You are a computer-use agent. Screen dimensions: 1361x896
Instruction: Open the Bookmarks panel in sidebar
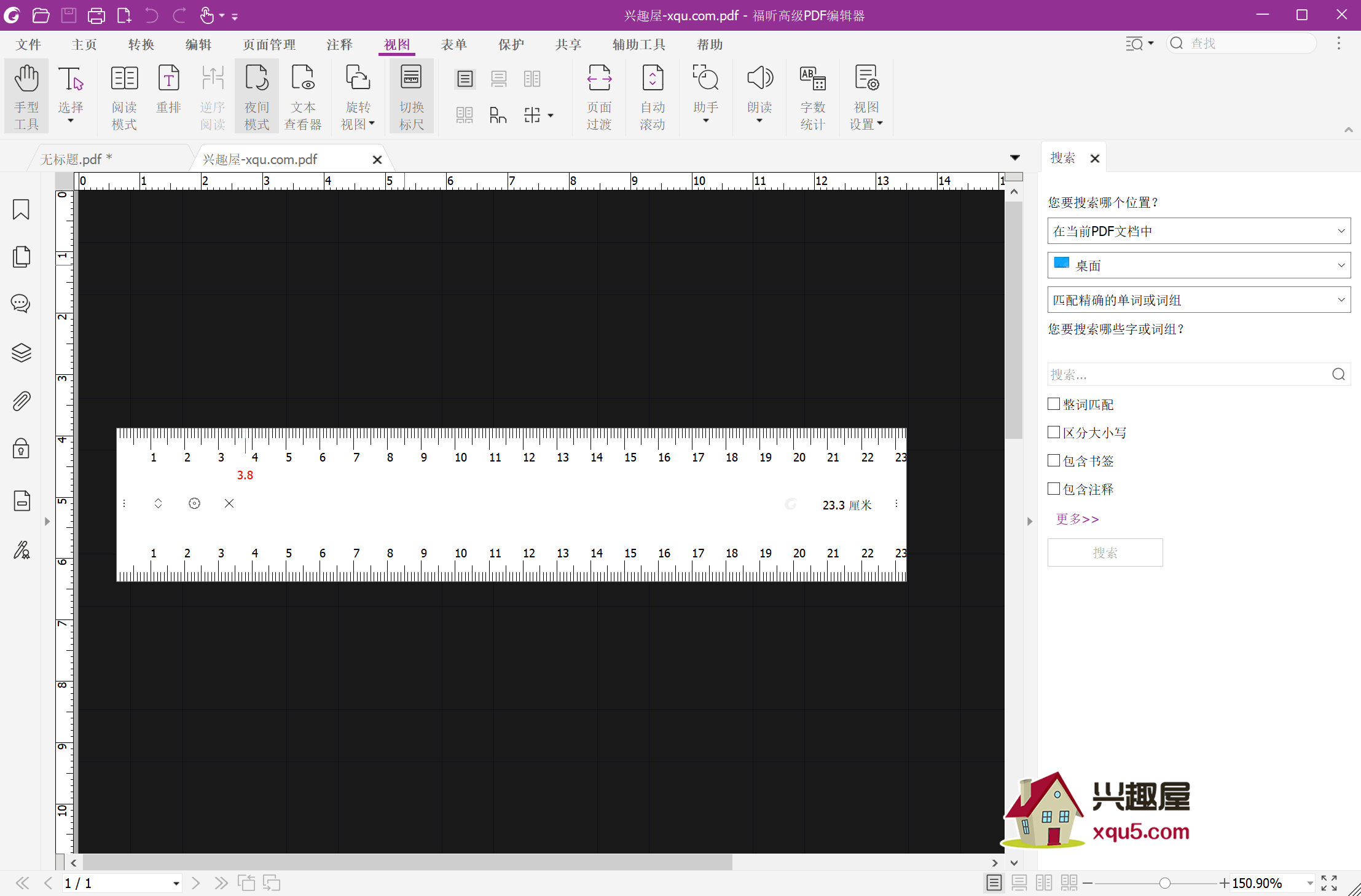21,210
